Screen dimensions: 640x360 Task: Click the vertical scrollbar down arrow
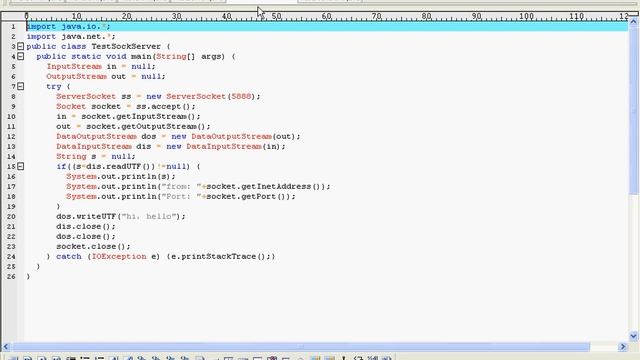point(633,336)
